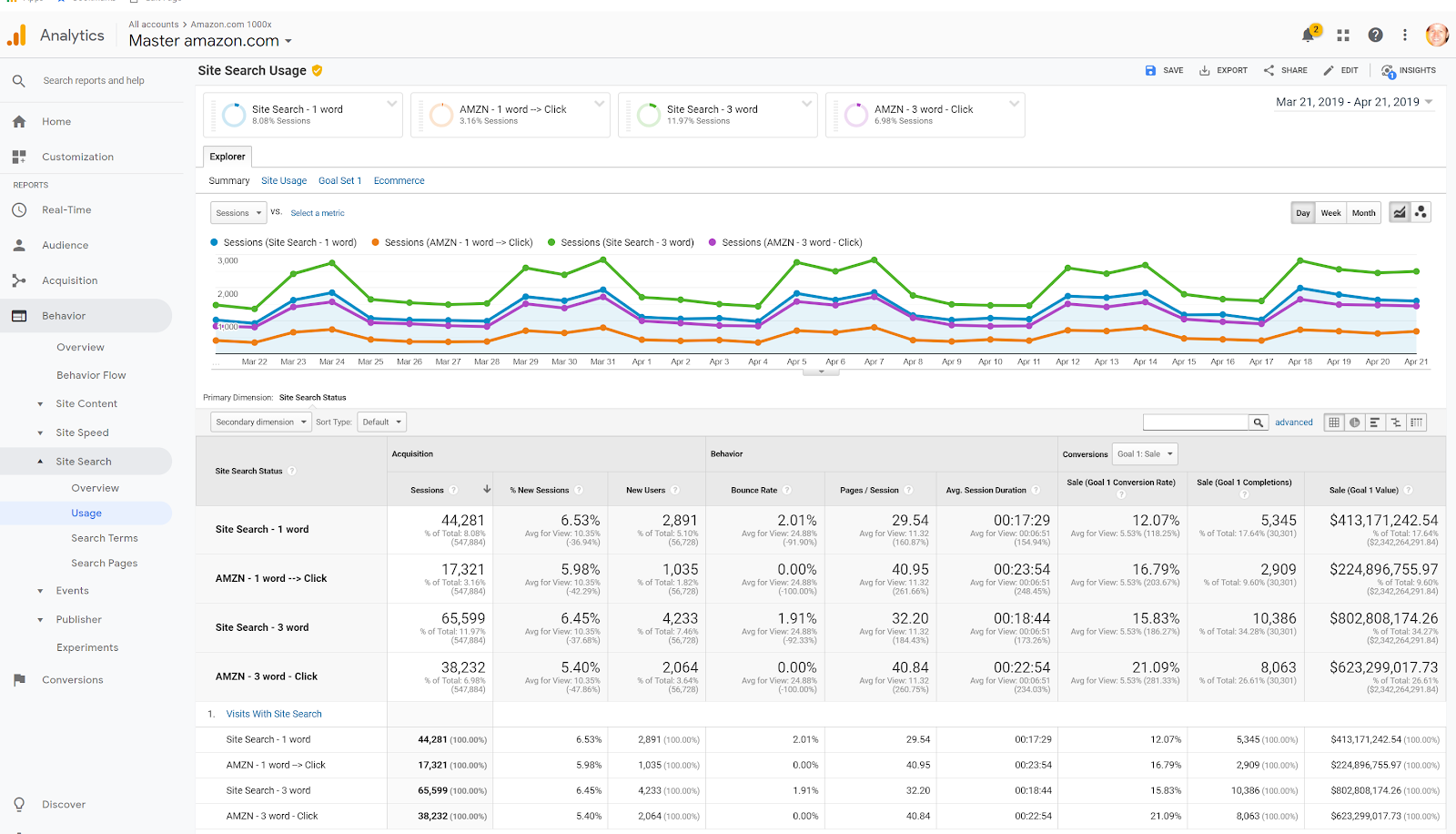
Task: Click the search magnifier in sidebar
Action: (x=18, y=81)
